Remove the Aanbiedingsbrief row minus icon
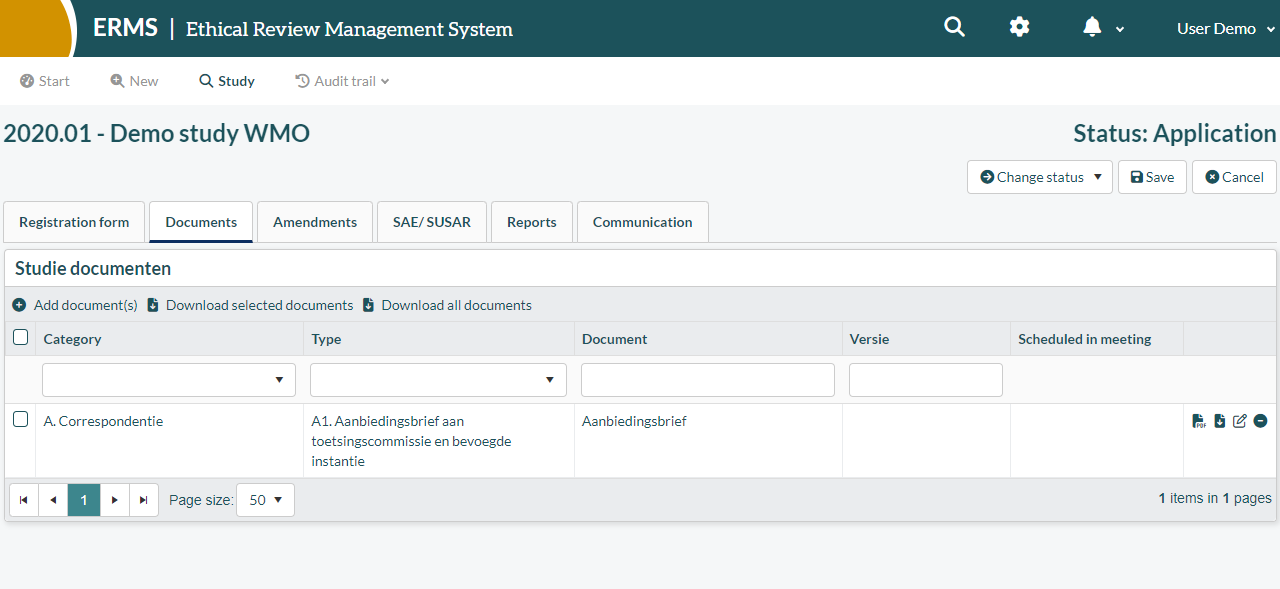The width and height of the screenshot is (1280, 589). point(1260,421)
